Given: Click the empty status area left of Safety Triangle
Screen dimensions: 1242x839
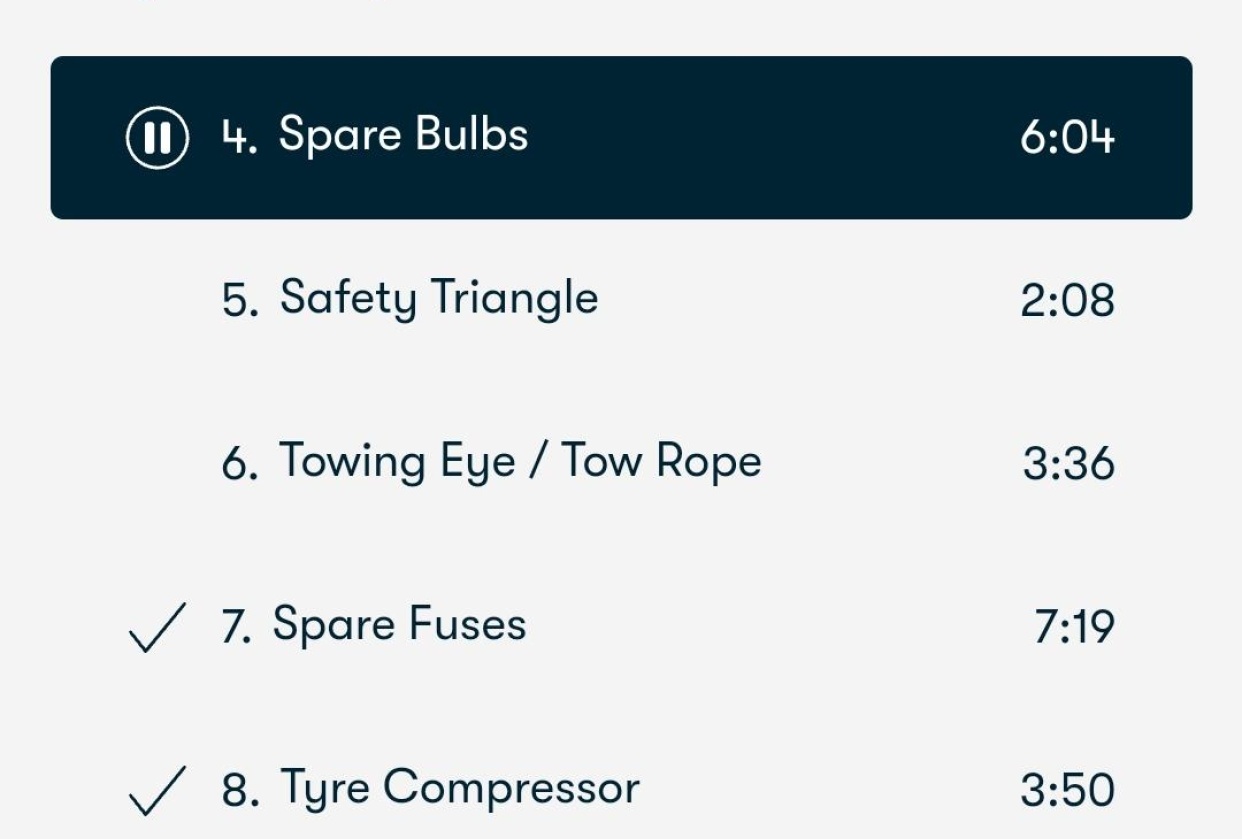Looking at the screenshot, I should [157, 300].
